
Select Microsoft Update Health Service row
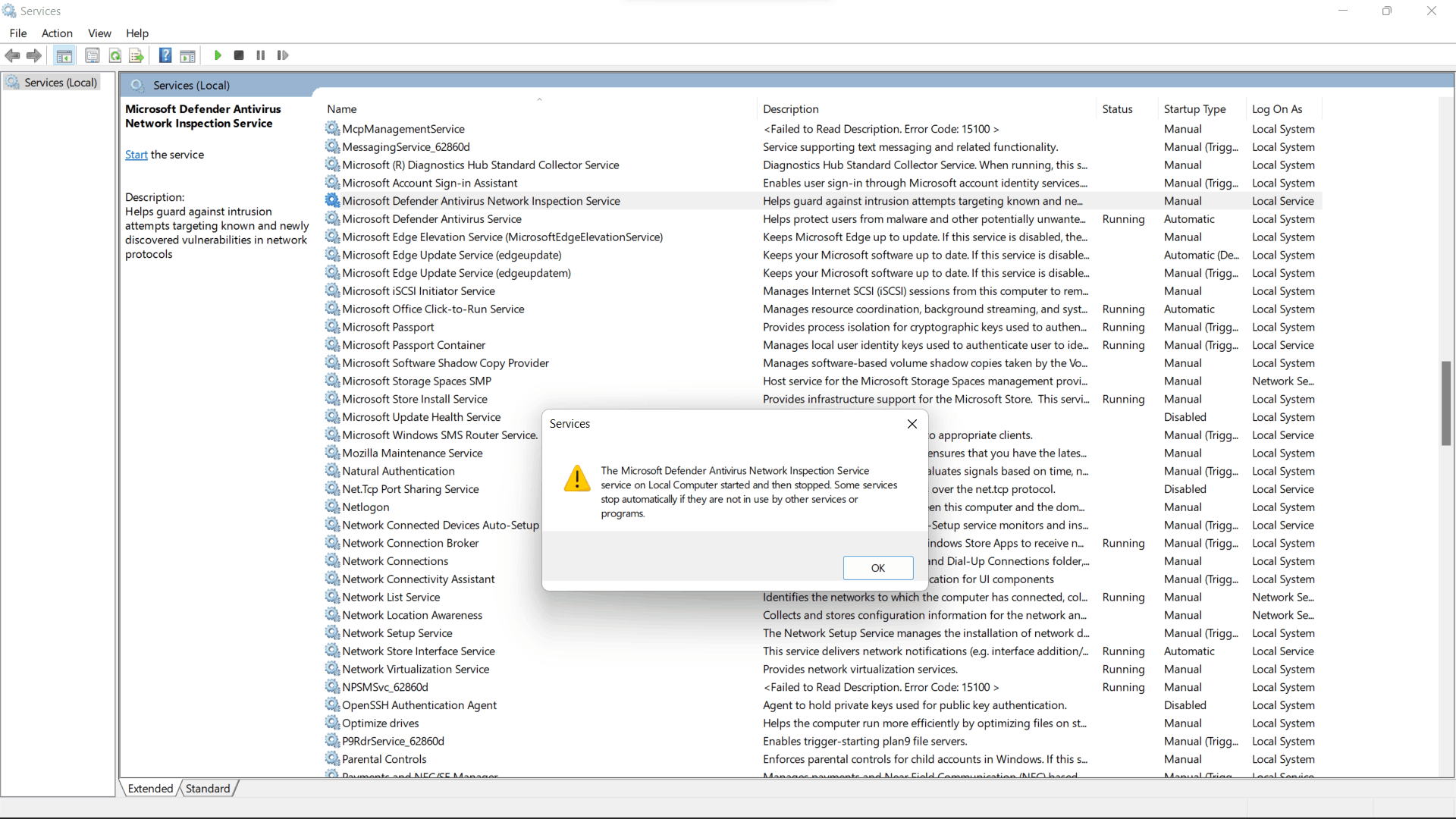click(824, 417)
